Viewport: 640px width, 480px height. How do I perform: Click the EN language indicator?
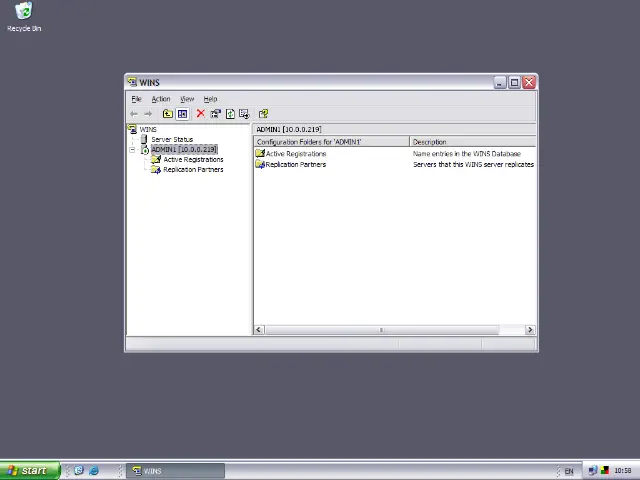tap(569, 471)
